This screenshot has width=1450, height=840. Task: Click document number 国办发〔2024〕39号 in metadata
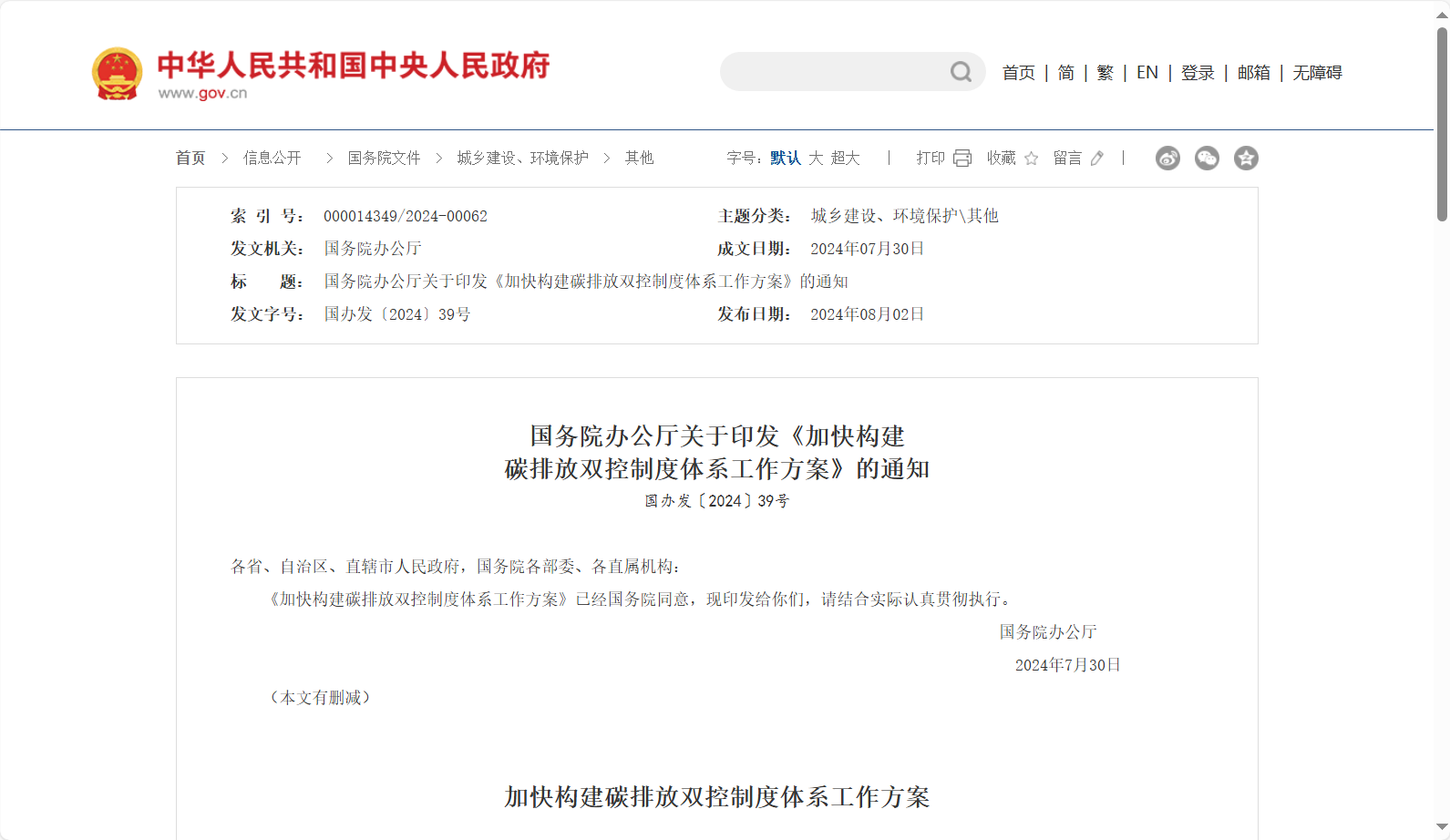coord(397,314)
